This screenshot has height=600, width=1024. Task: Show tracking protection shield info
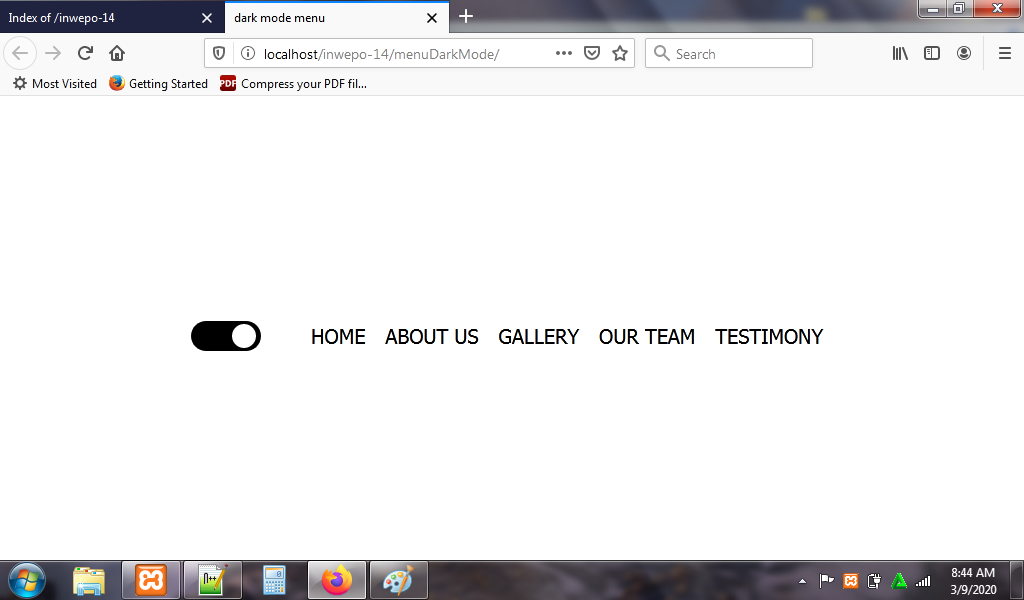pyautogui.click(x=219, y=54)
